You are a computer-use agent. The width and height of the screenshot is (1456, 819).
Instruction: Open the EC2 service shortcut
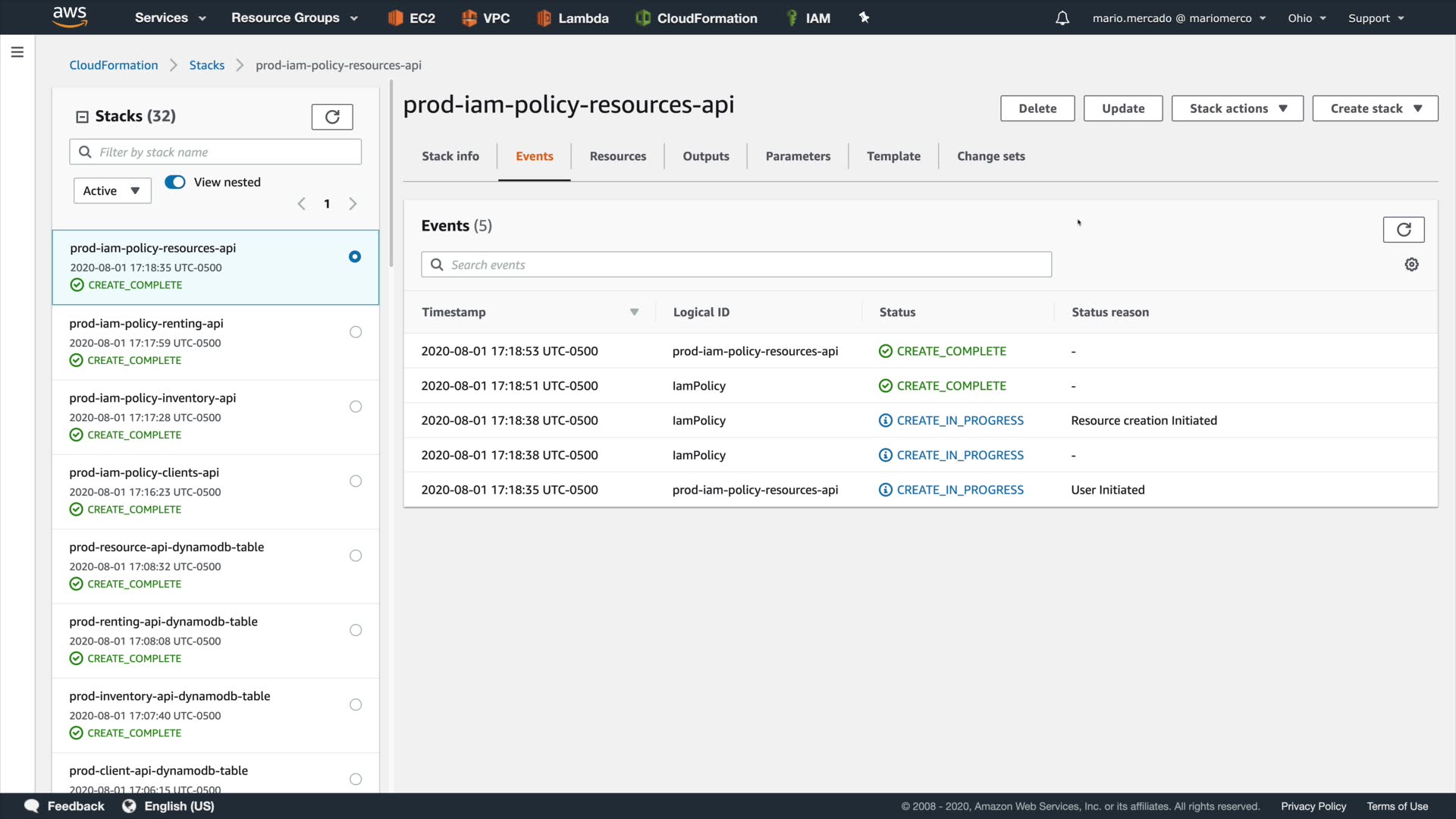pos(412,18)
